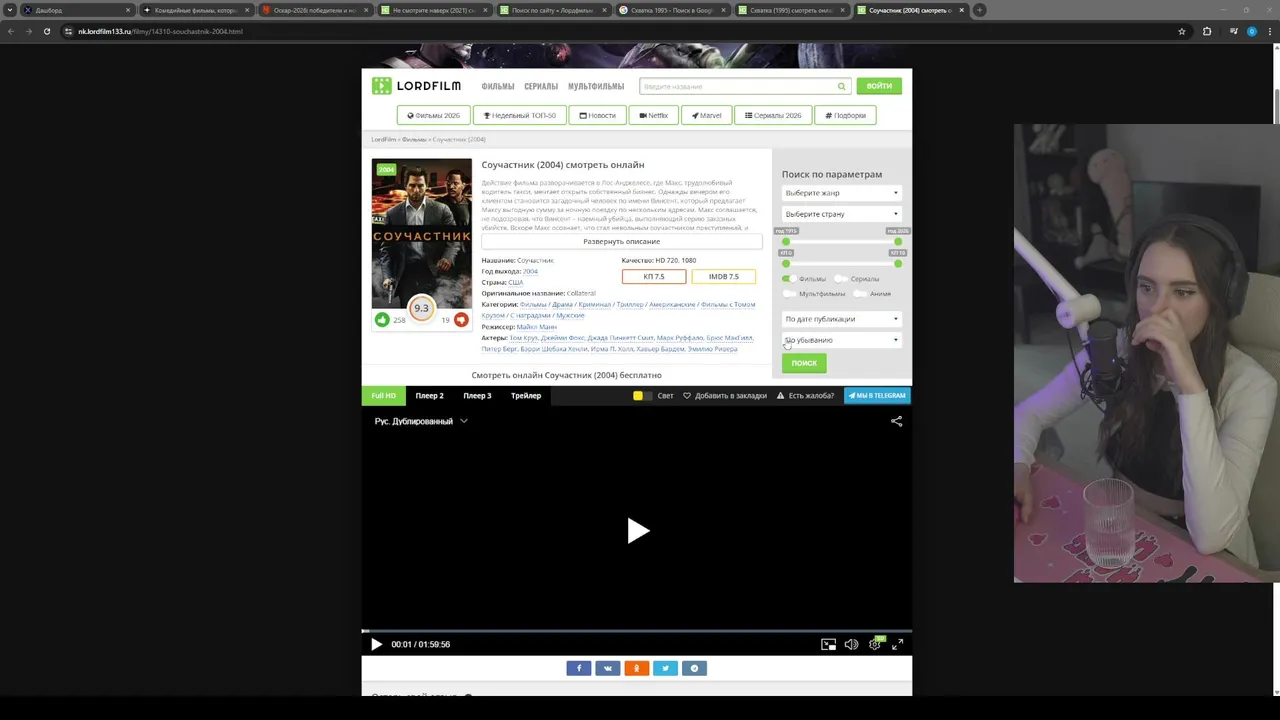Open По дате публикации sort dropdown
The width and height of the screenshot is (1280, 720).
pos(842,319)
